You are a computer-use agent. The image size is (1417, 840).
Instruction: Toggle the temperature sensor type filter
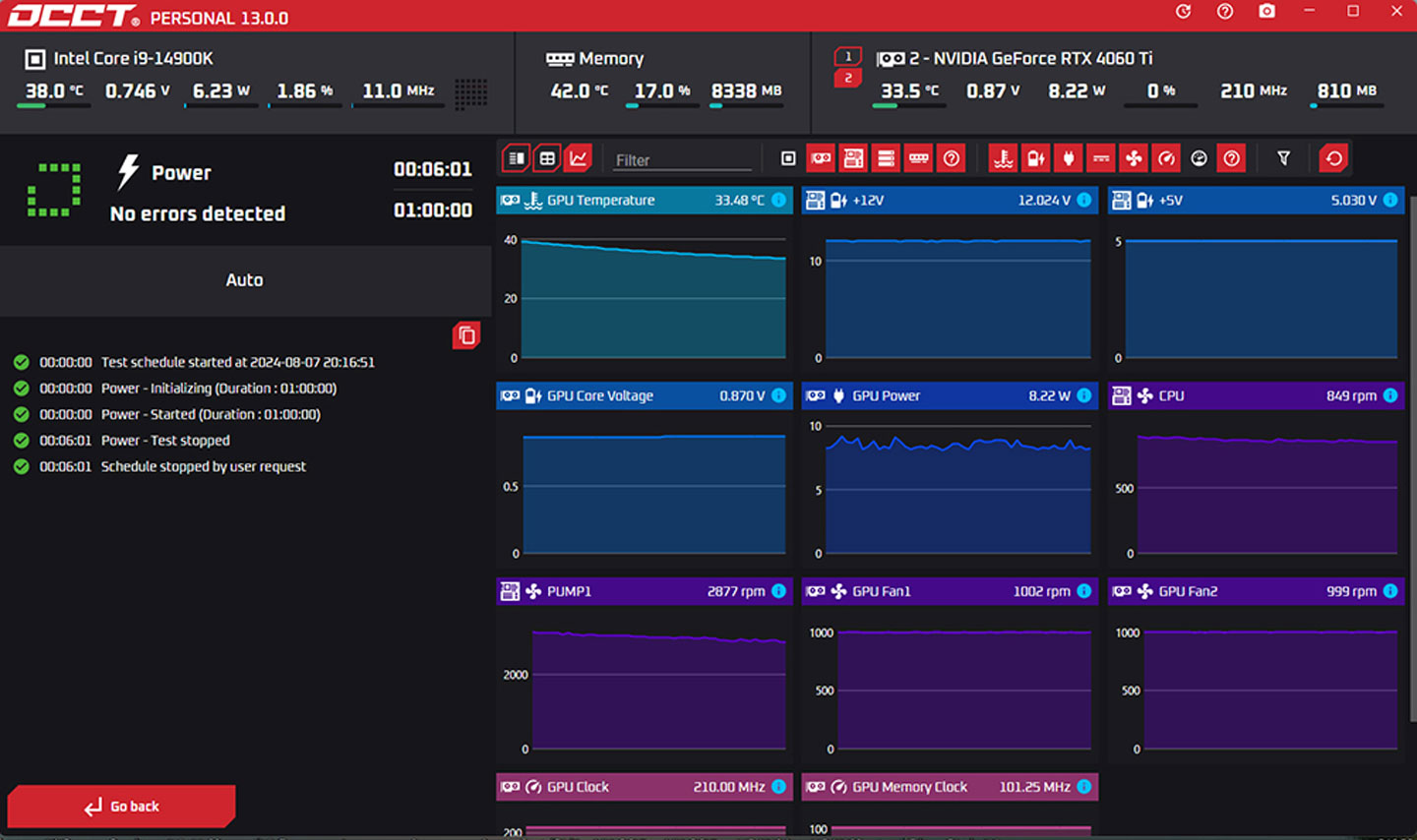(x=1003, y=158)
